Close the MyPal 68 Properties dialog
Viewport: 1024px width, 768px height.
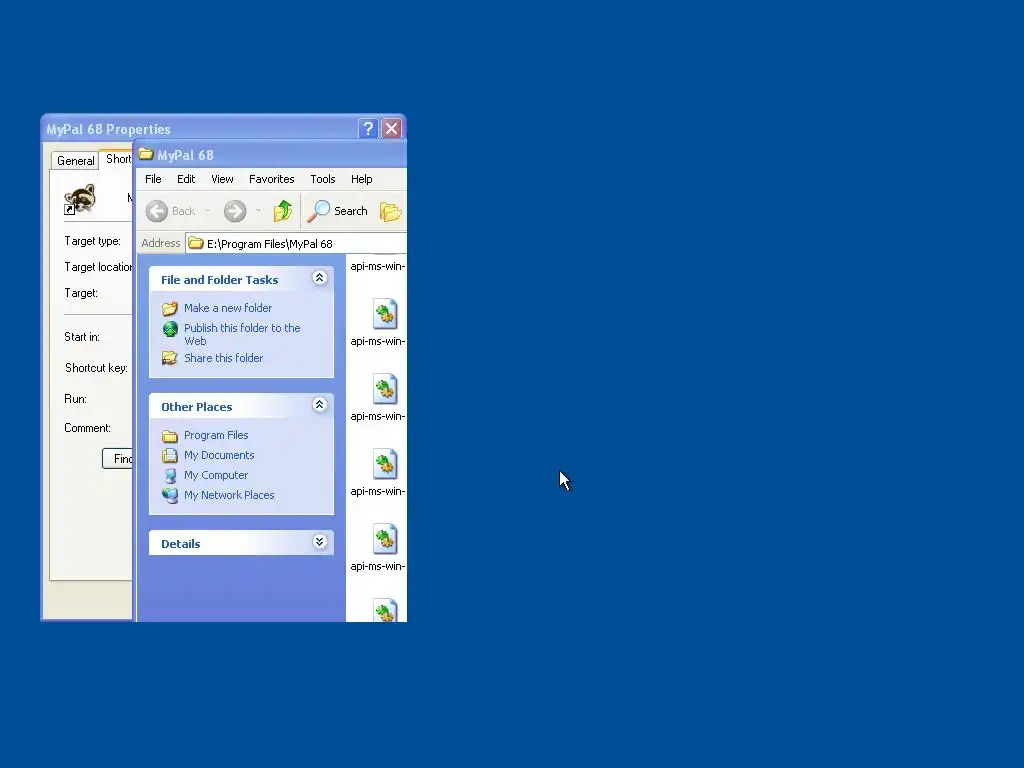[391, 129]
